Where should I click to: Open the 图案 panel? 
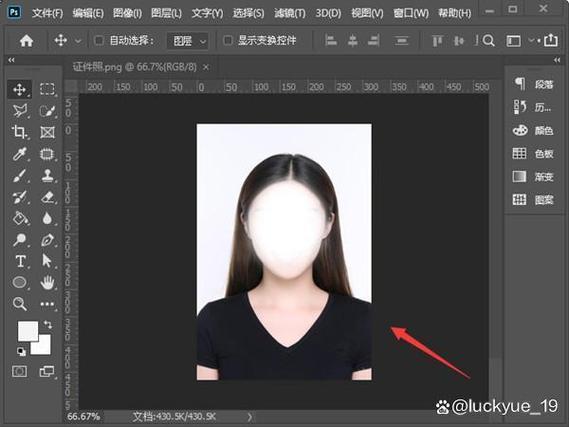click(x=533, y=200)
